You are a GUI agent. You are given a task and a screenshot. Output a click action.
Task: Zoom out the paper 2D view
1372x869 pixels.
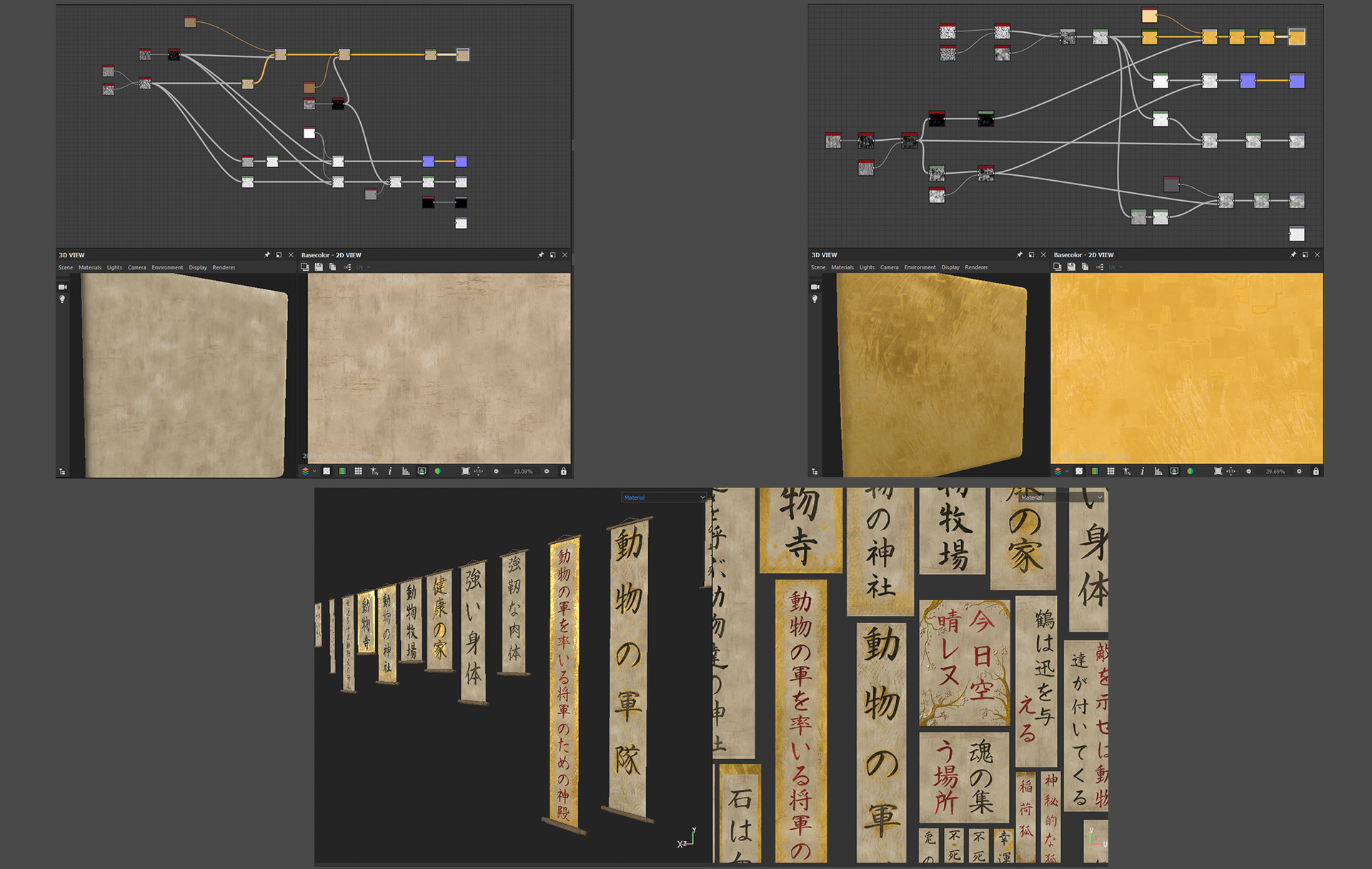click(496, 472)
